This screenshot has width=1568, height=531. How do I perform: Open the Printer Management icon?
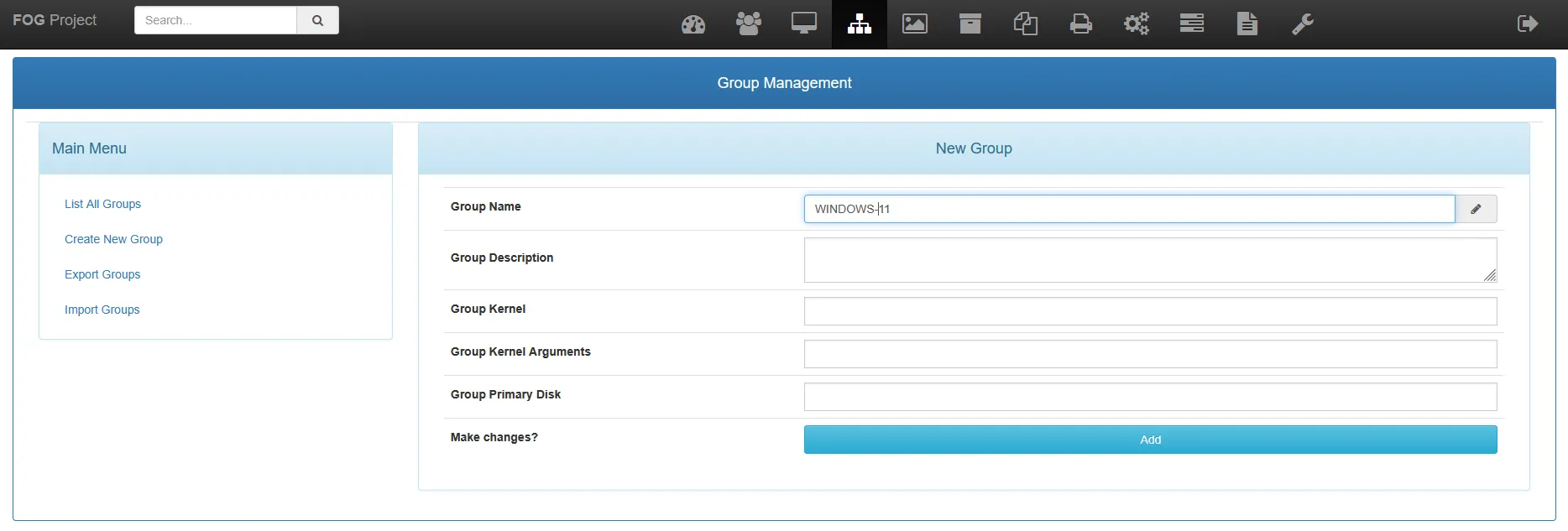[x=1080, y=23]
